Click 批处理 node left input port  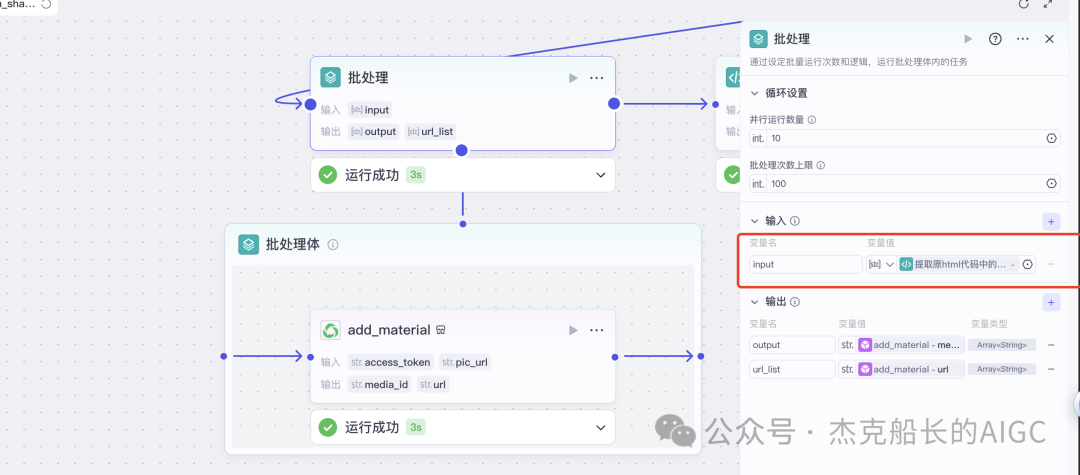pos(311,105)
